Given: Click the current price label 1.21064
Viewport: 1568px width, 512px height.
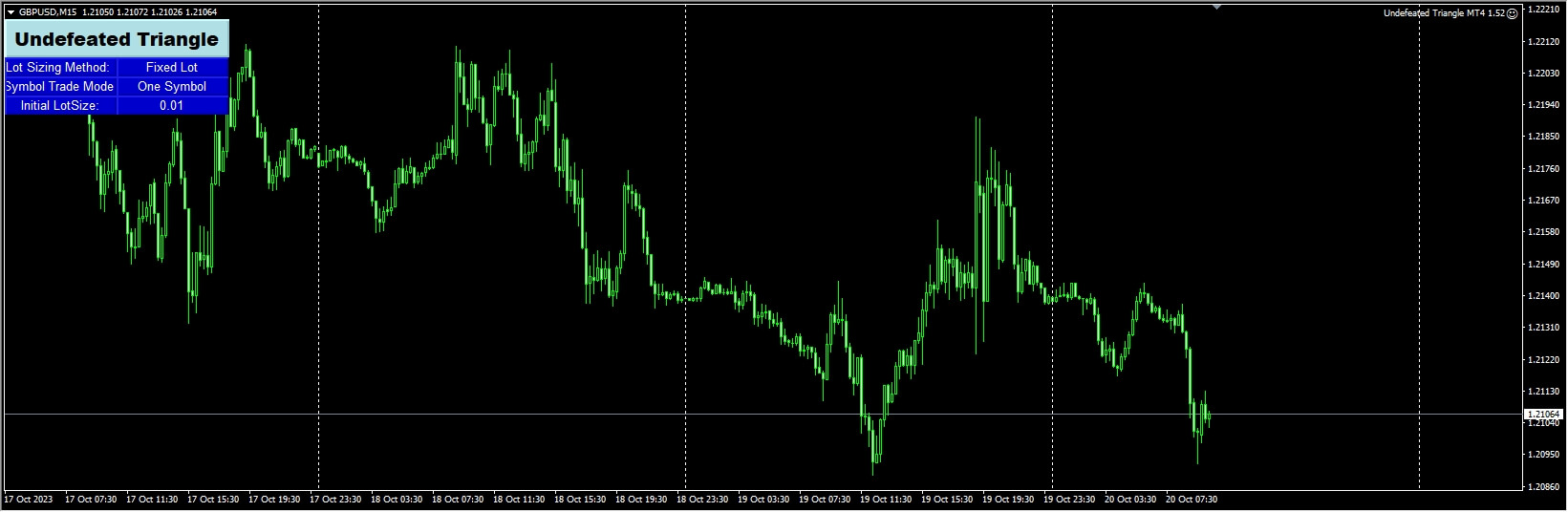Looking at the screenshot, I should [x=1543, y=415].
